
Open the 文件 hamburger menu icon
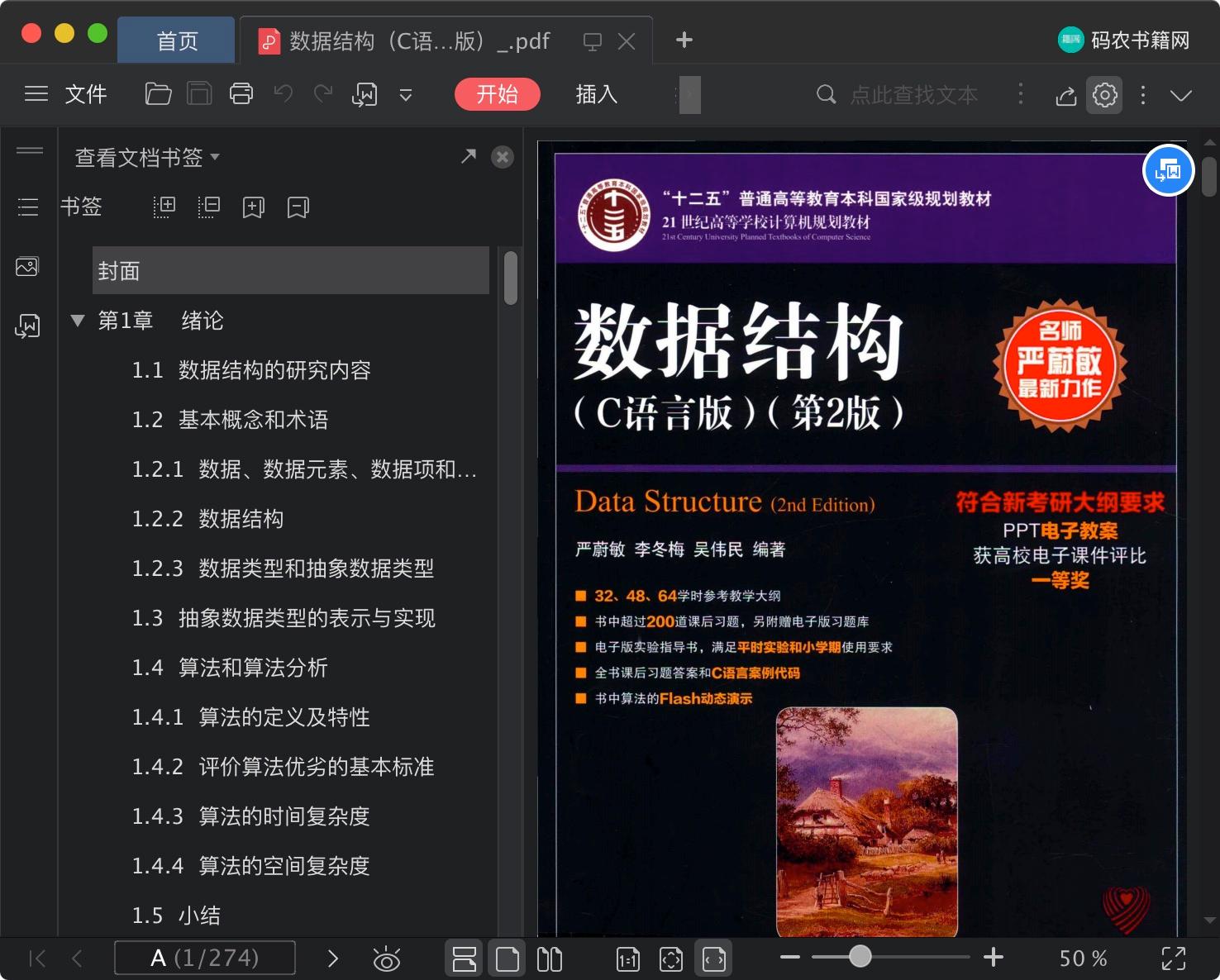pos(36,94)
